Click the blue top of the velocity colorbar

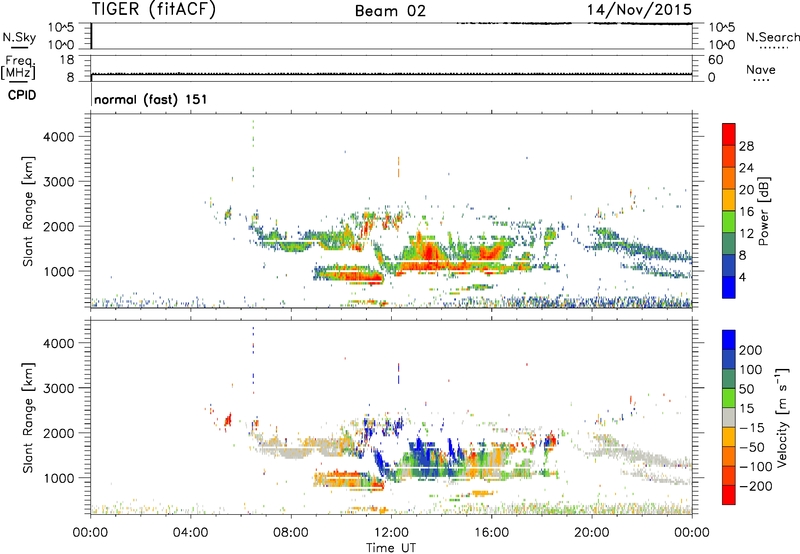729,340
